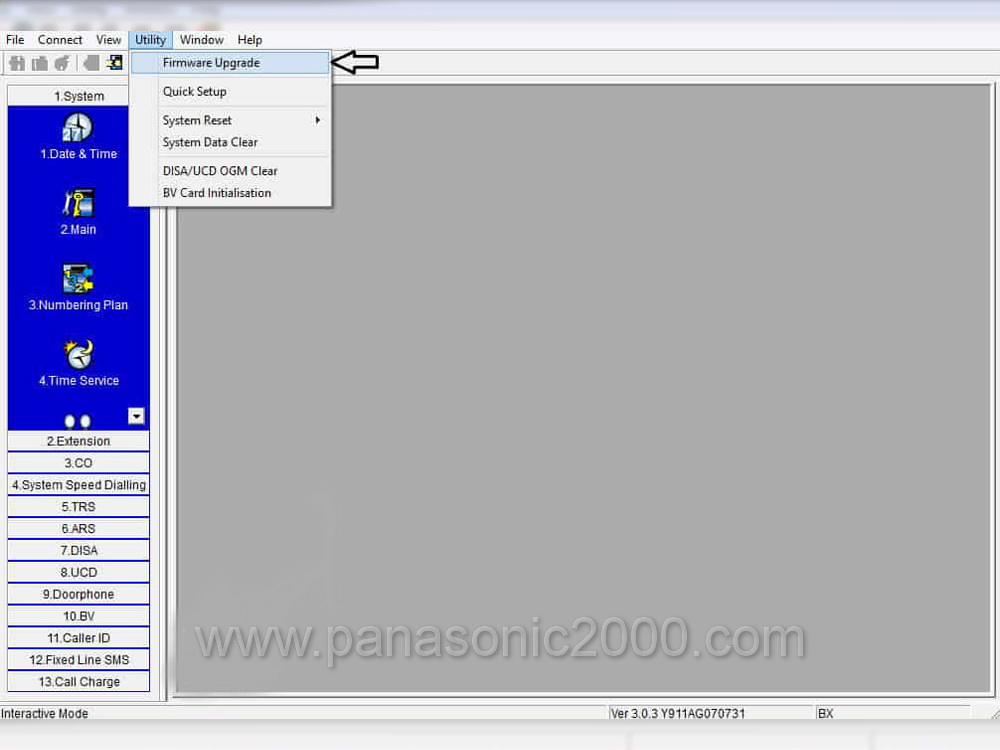This screenshot has width=1000, height=750.
Task: Select BV Card Initialisation entry
Action: (x=217, y=193)
